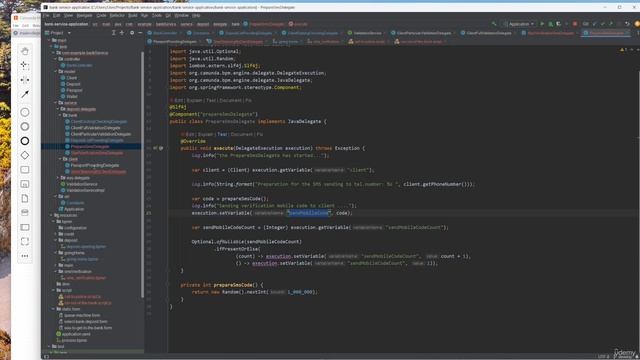The width and height of the screenshot is (640, 360).
Task: Add a dashed group frame from palette
Action: (x=25, y=241)
